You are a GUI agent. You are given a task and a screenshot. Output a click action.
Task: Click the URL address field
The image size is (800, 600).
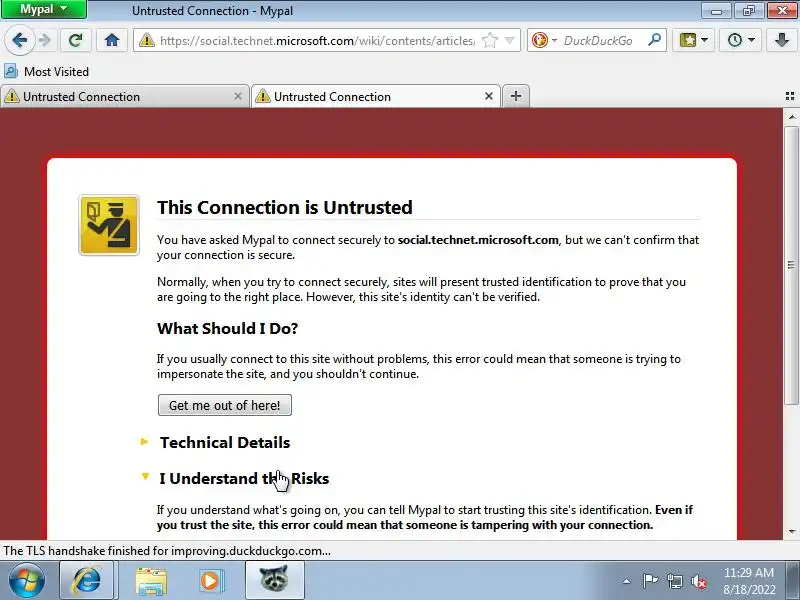[316, 40]
